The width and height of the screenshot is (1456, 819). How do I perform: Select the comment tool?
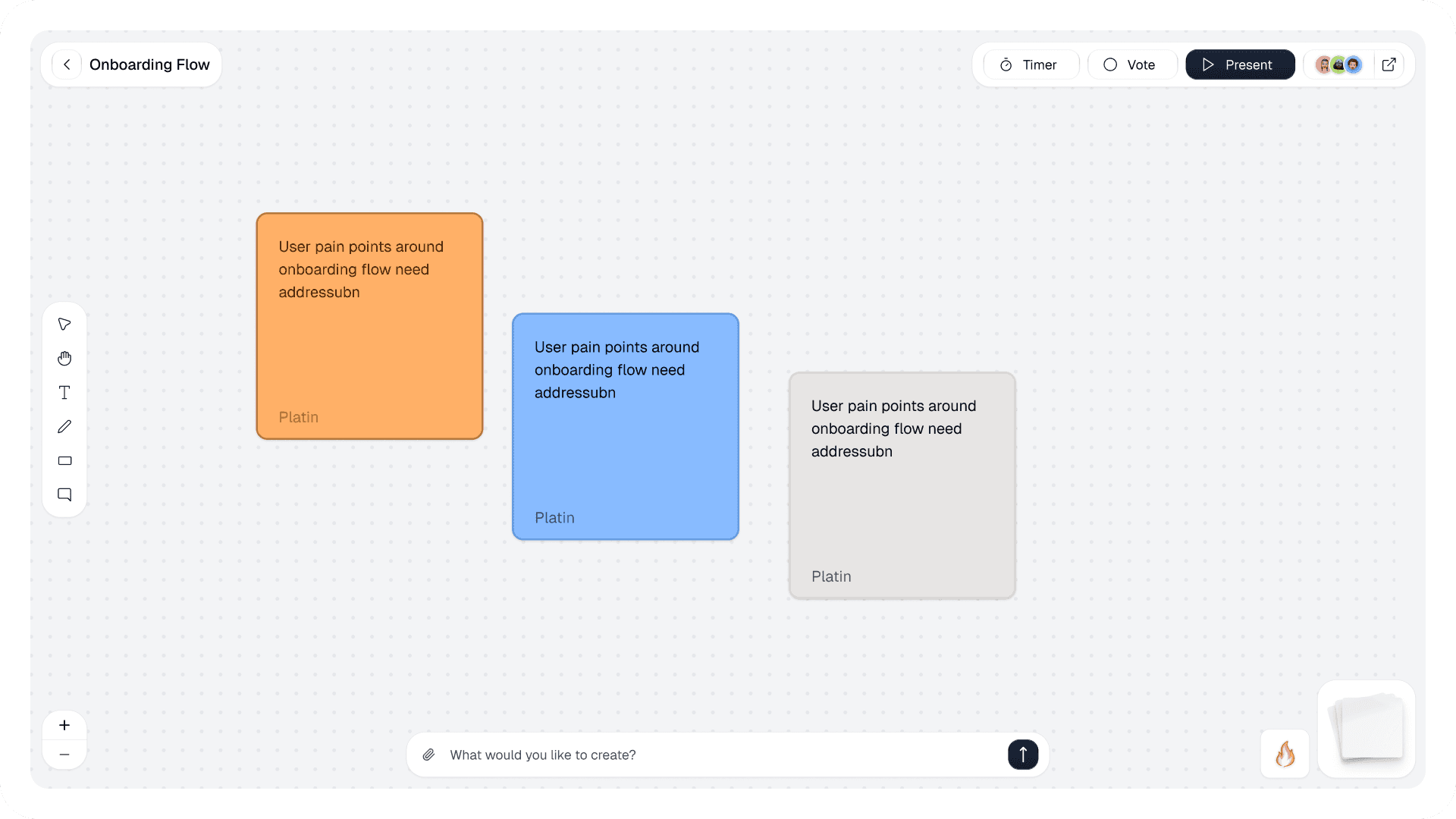point(64,495)
